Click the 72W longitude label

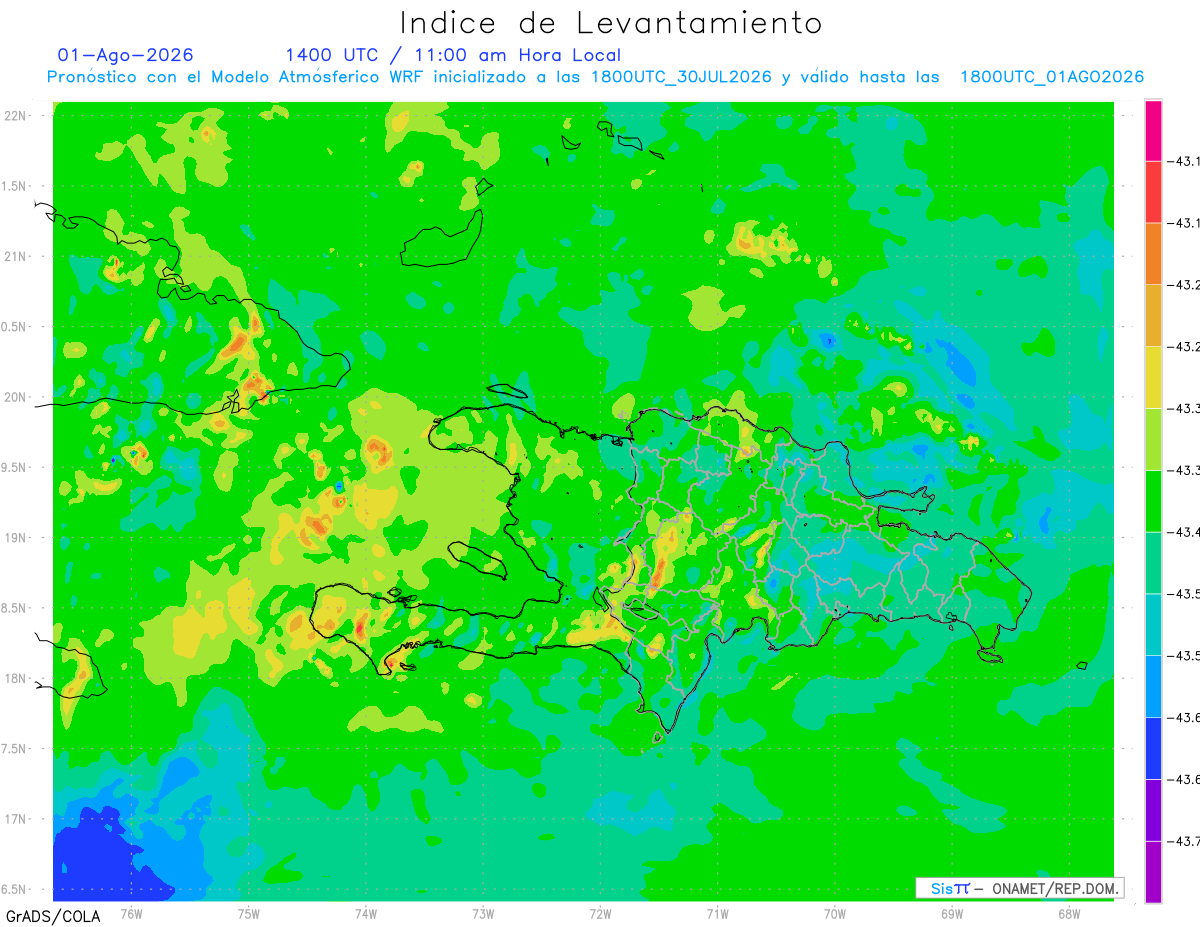[x=600, y=913]
